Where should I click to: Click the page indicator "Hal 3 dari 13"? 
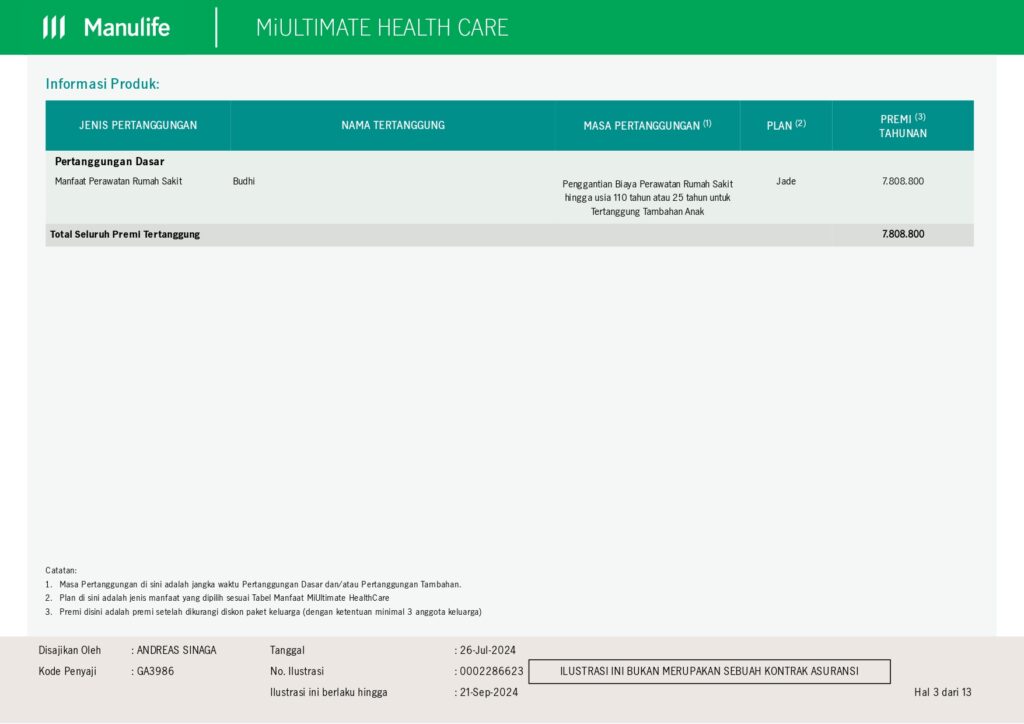click(x=943, y=692)
